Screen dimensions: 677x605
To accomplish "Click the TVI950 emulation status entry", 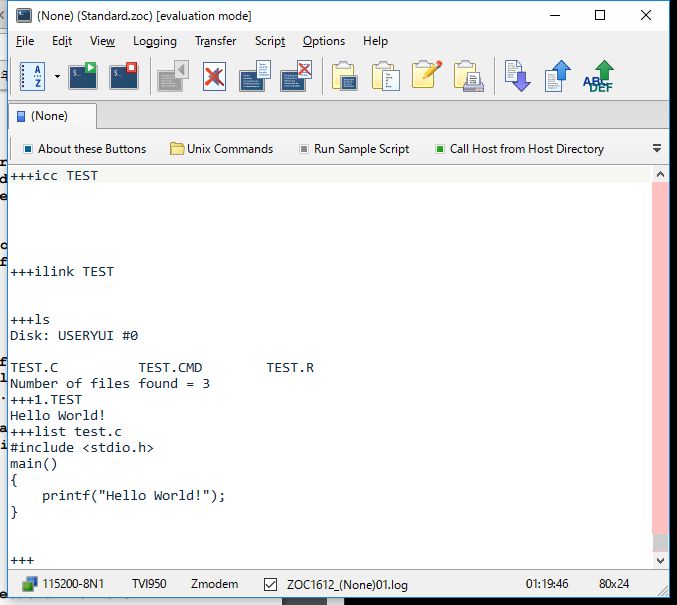I will pyautogui.click(x=149, y=584).
